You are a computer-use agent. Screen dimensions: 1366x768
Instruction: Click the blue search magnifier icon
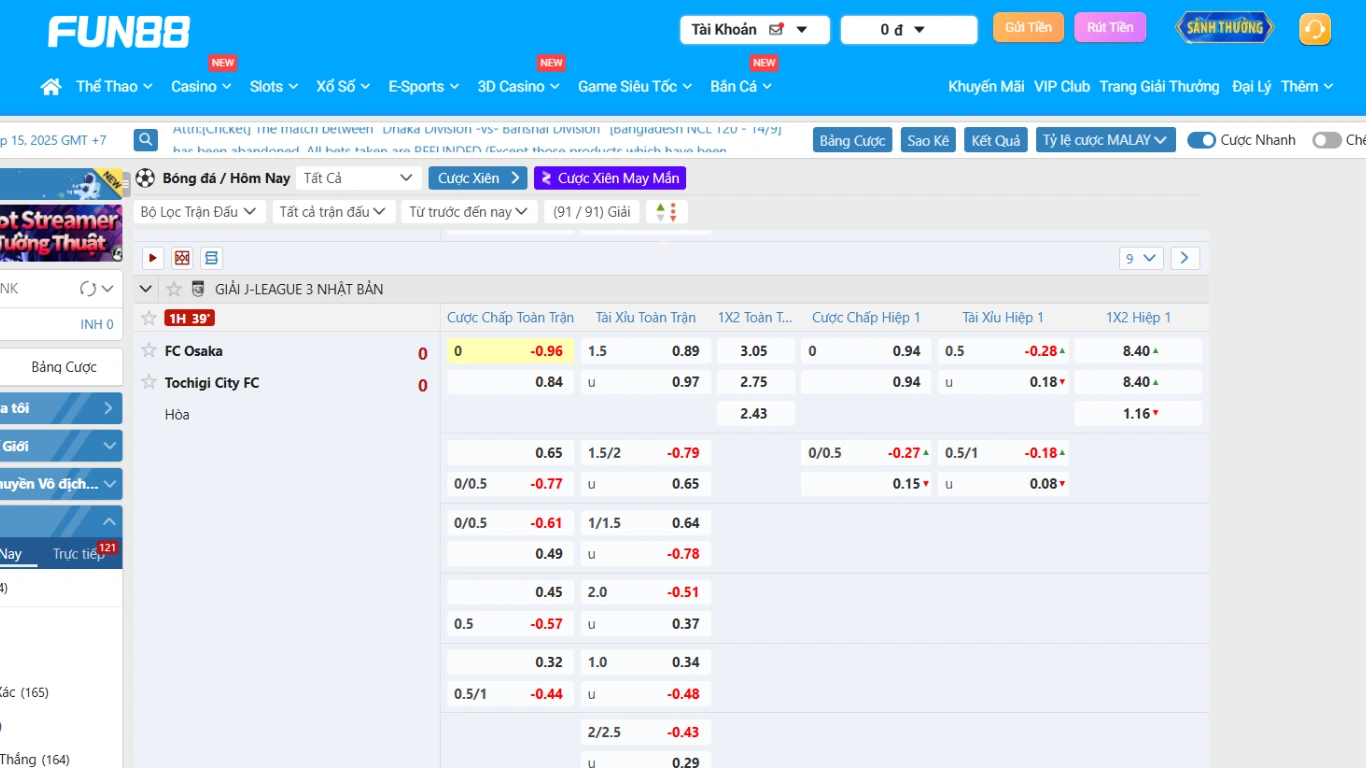146,140
